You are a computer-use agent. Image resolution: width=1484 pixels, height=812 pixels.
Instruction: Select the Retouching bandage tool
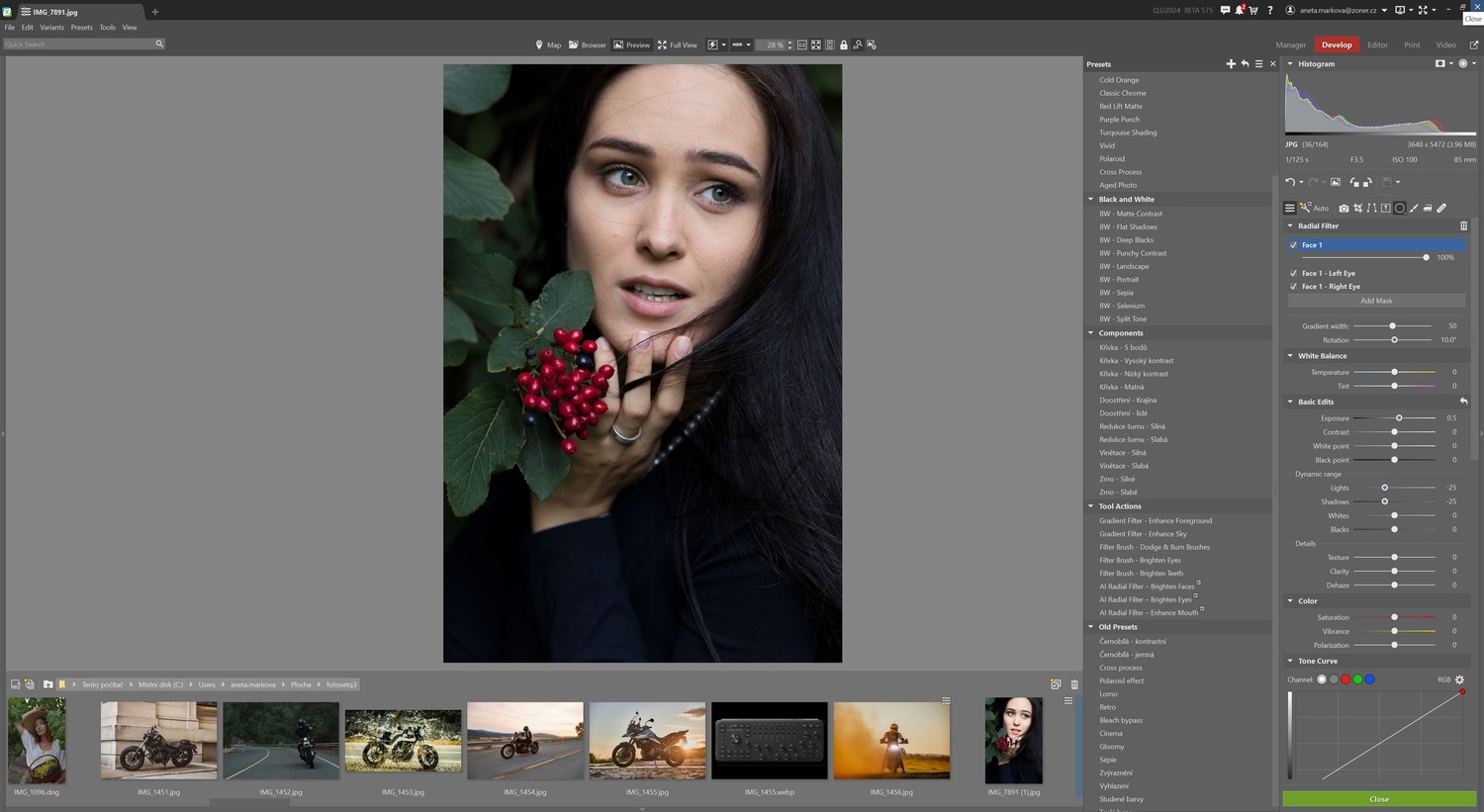pyautogui.click(x=1441, y=208)
